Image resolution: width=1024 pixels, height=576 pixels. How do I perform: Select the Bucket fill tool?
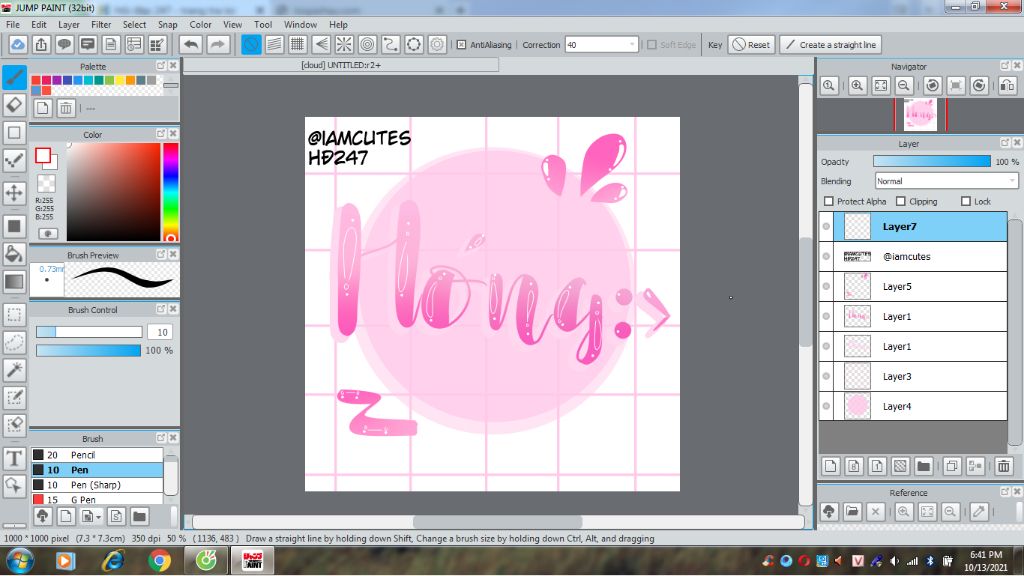tap(14, 254)
